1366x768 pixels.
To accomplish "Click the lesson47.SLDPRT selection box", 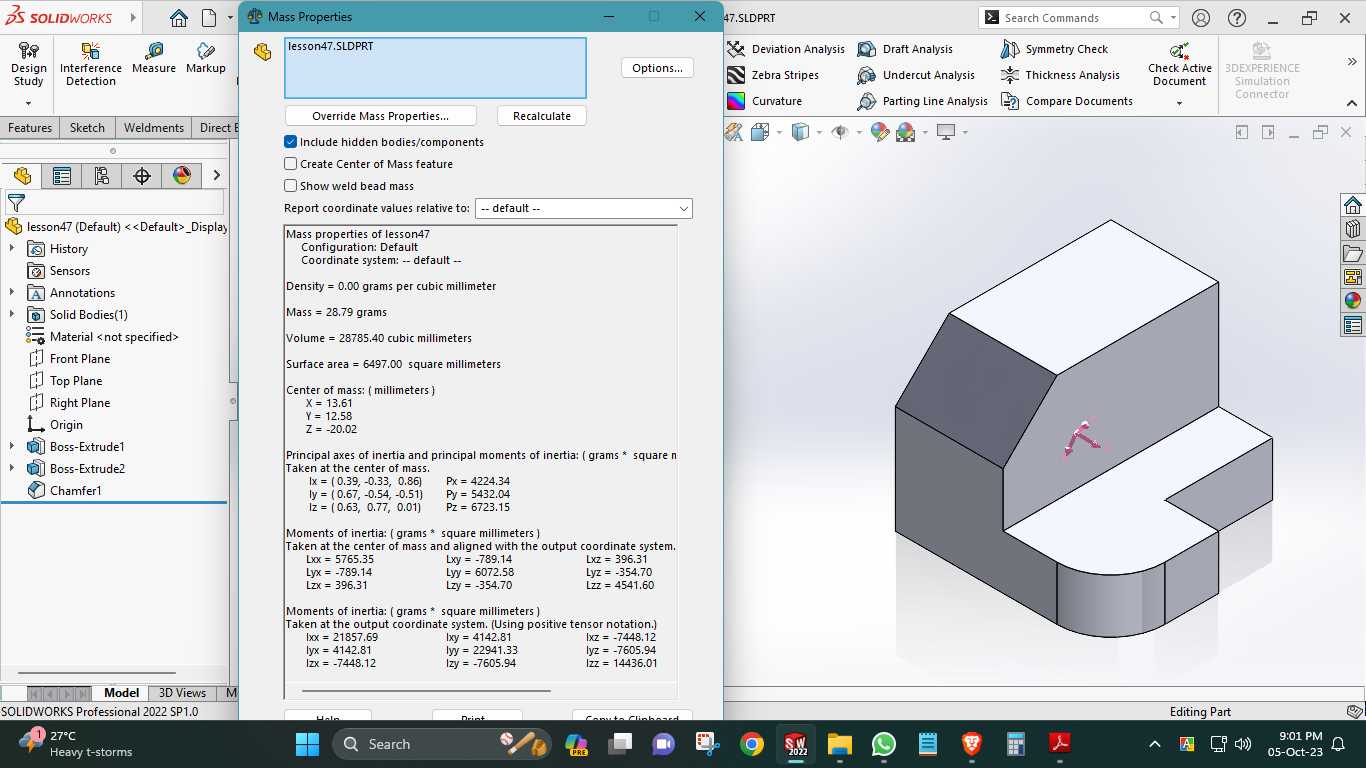I will [435, 68].
